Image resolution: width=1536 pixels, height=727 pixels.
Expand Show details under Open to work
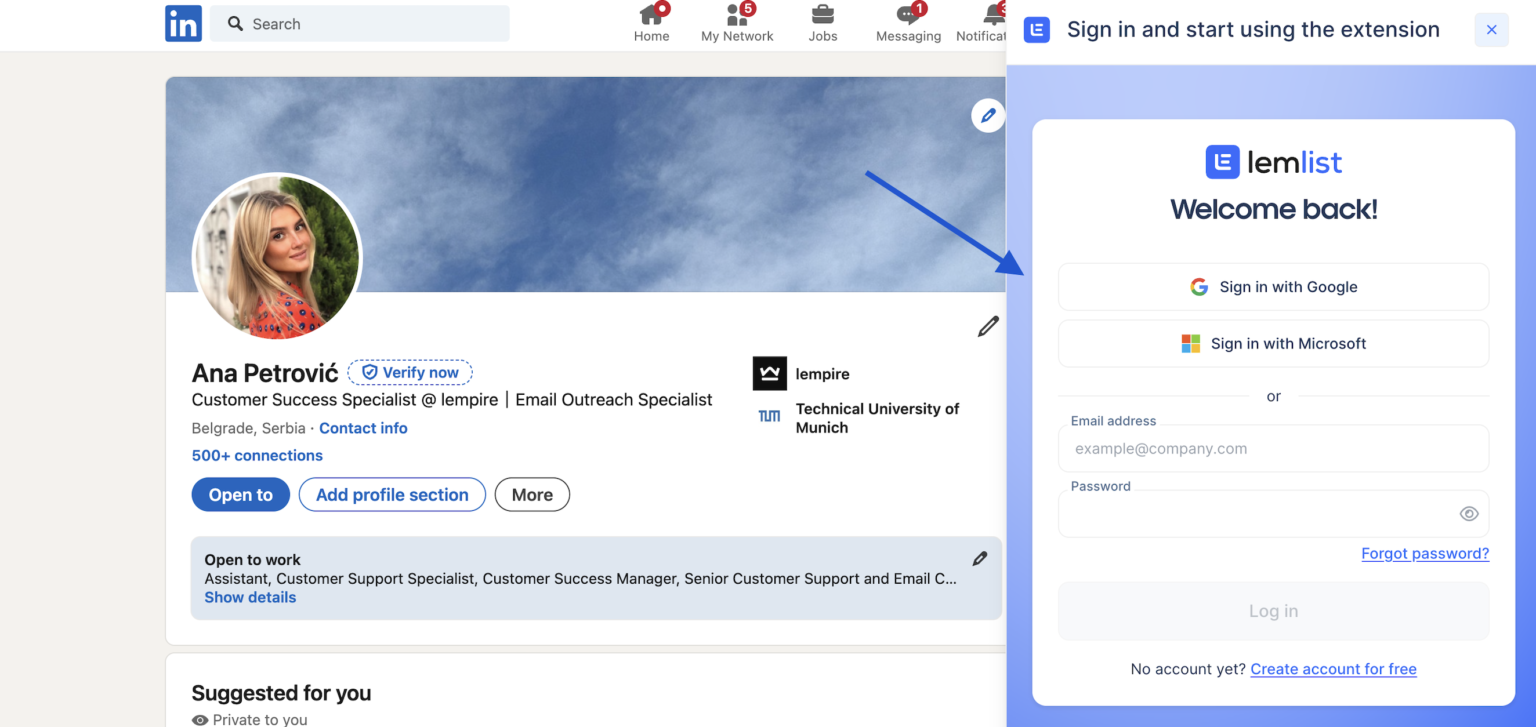coord(250,597)
